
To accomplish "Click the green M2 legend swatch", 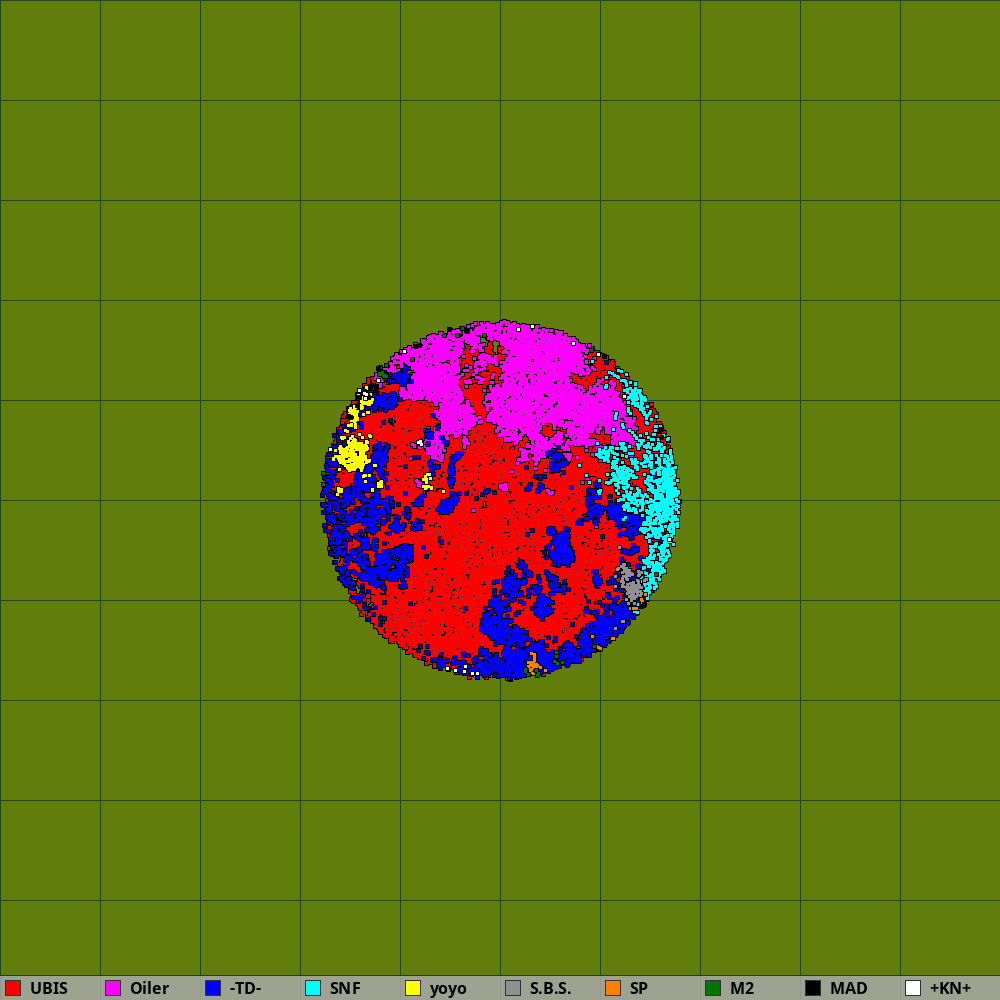I will pyautogui.click(x=713, y=988).
